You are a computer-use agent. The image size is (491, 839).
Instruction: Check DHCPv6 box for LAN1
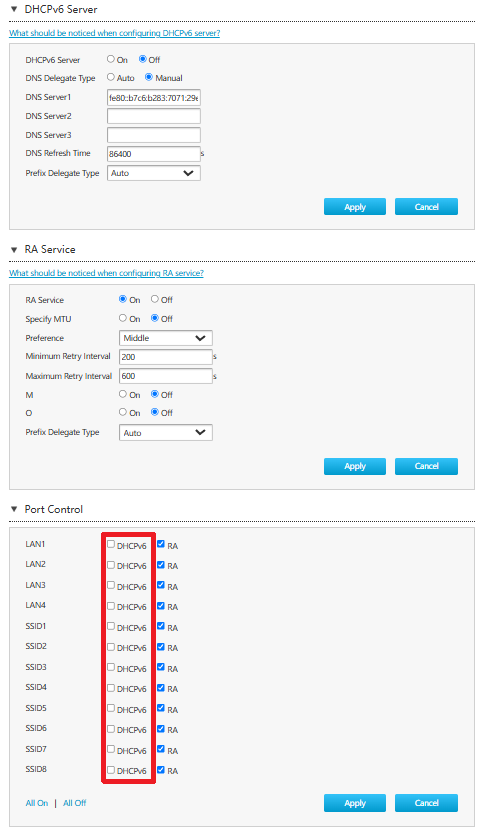tap(111, 544)
